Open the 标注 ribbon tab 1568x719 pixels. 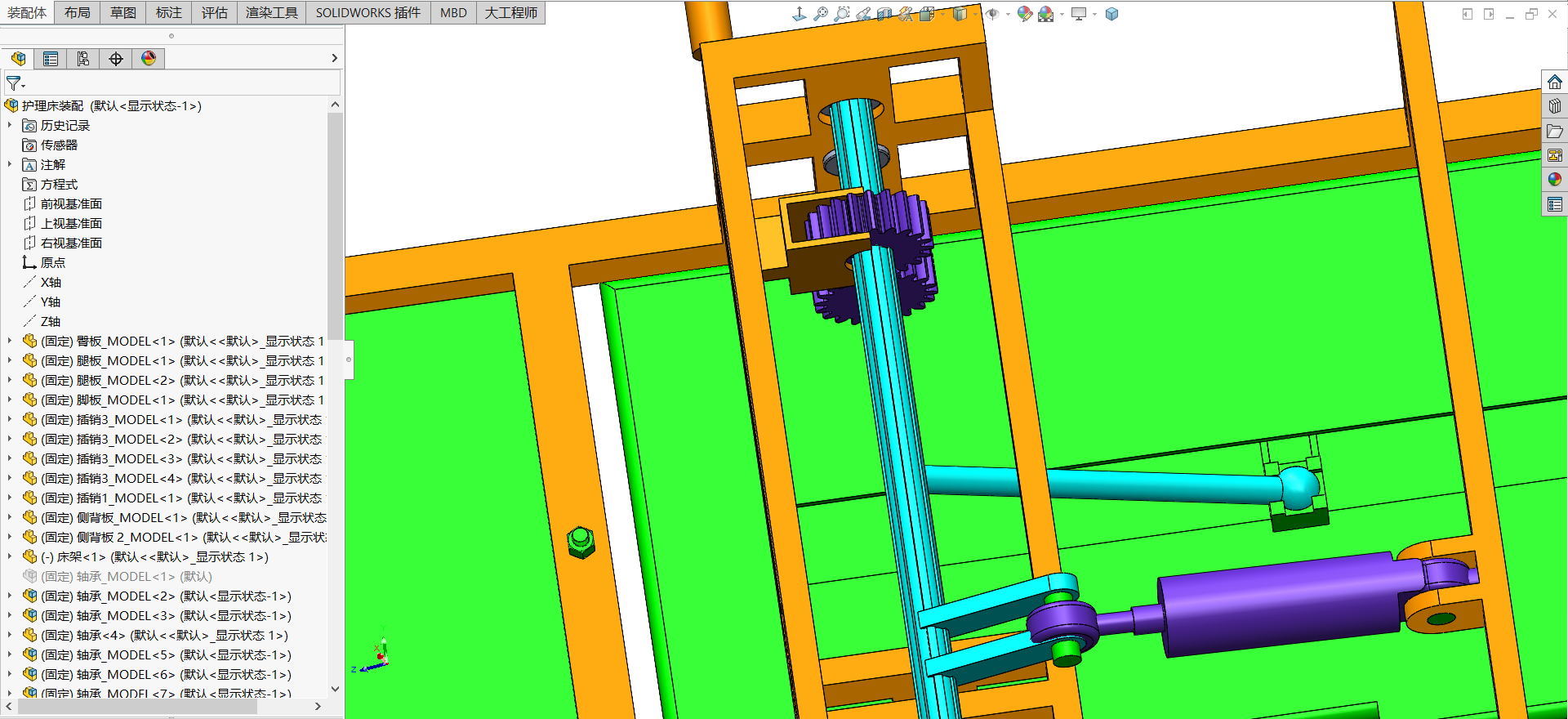click(169, 12)
